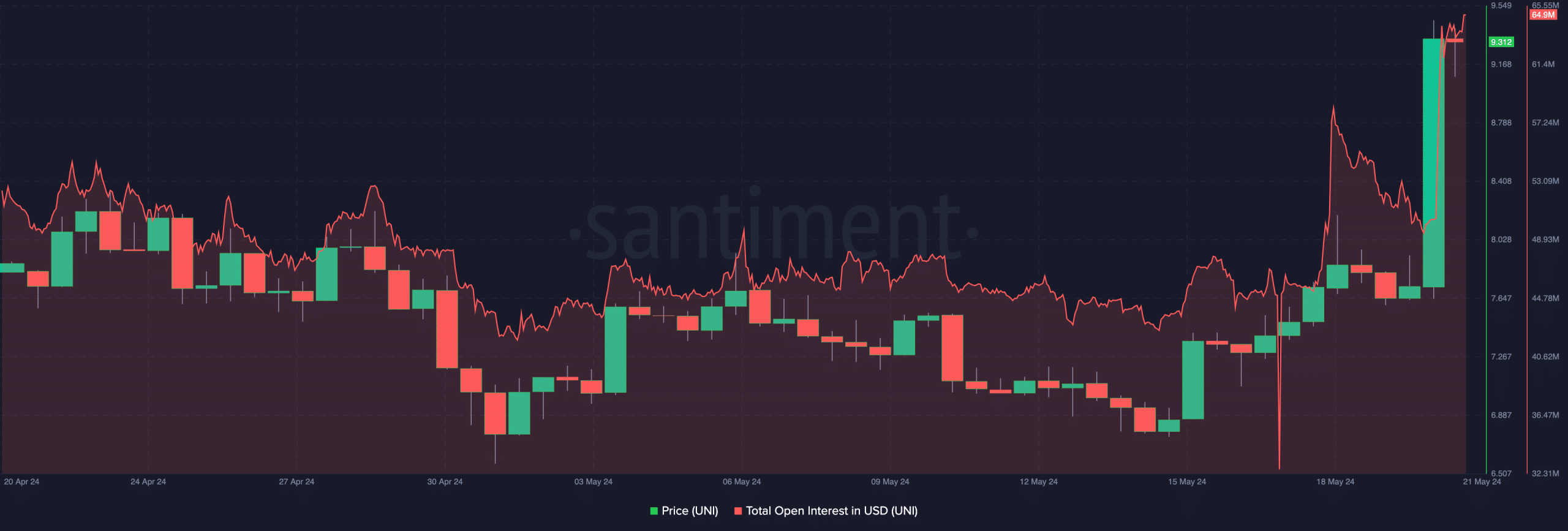Click the red Open Interest legend swatch
The image size is (1568, 531).
point(738,511)
